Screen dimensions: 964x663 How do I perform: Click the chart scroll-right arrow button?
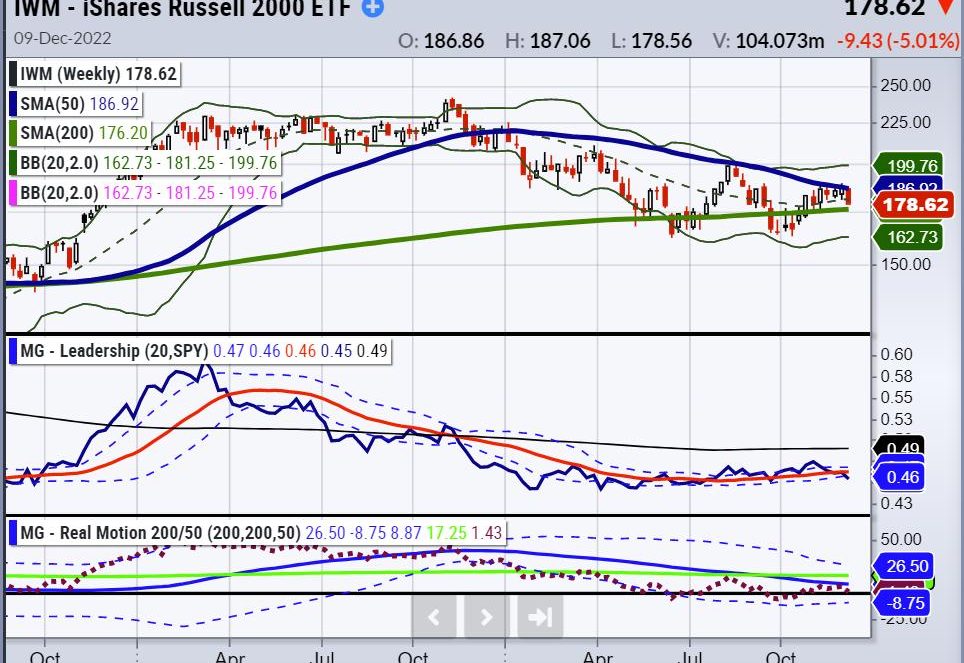(x=486, y=617)
